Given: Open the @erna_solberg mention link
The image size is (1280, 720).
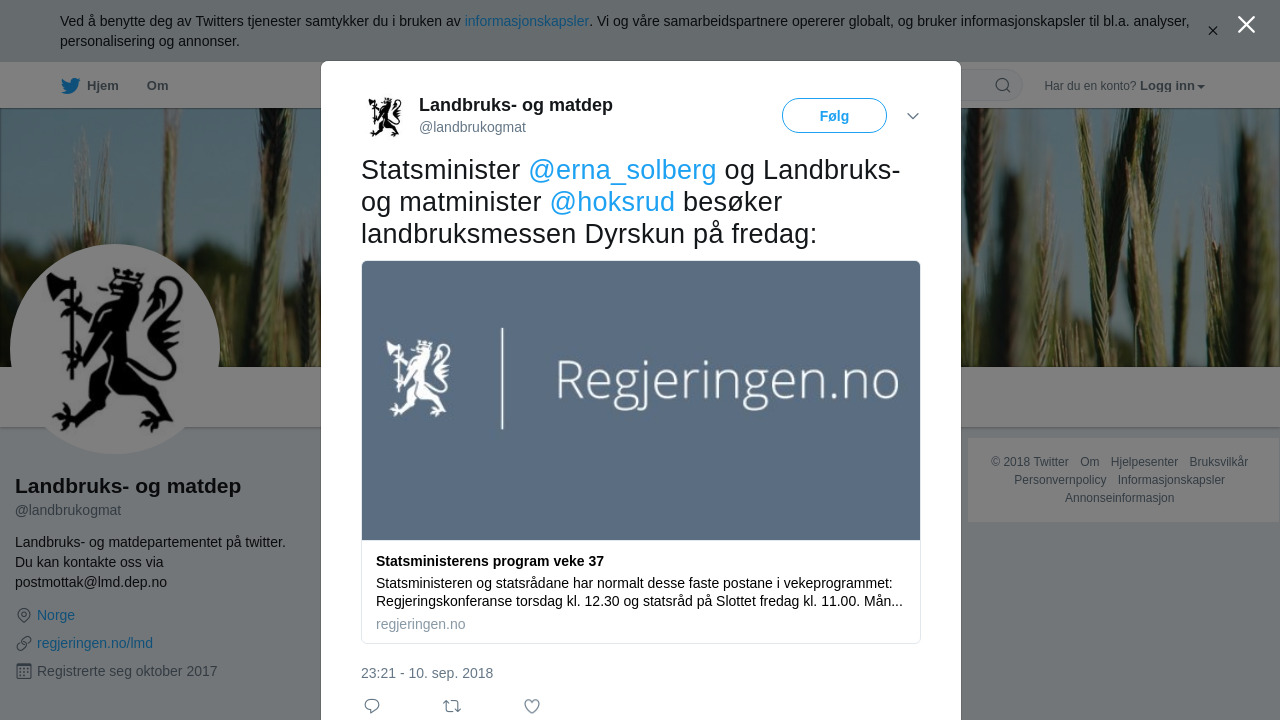Looking at the screenshot, I should tap(622, 170).
